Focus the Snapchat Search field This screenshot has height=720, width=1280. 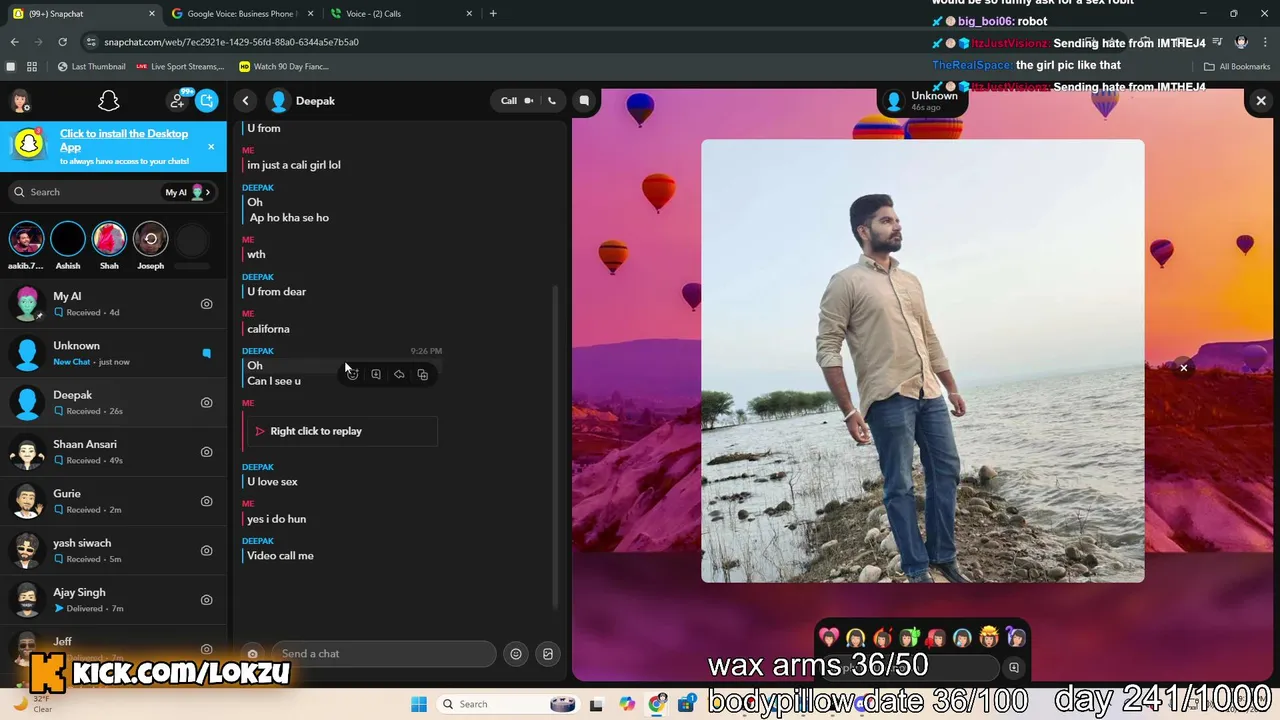(85, 192)
